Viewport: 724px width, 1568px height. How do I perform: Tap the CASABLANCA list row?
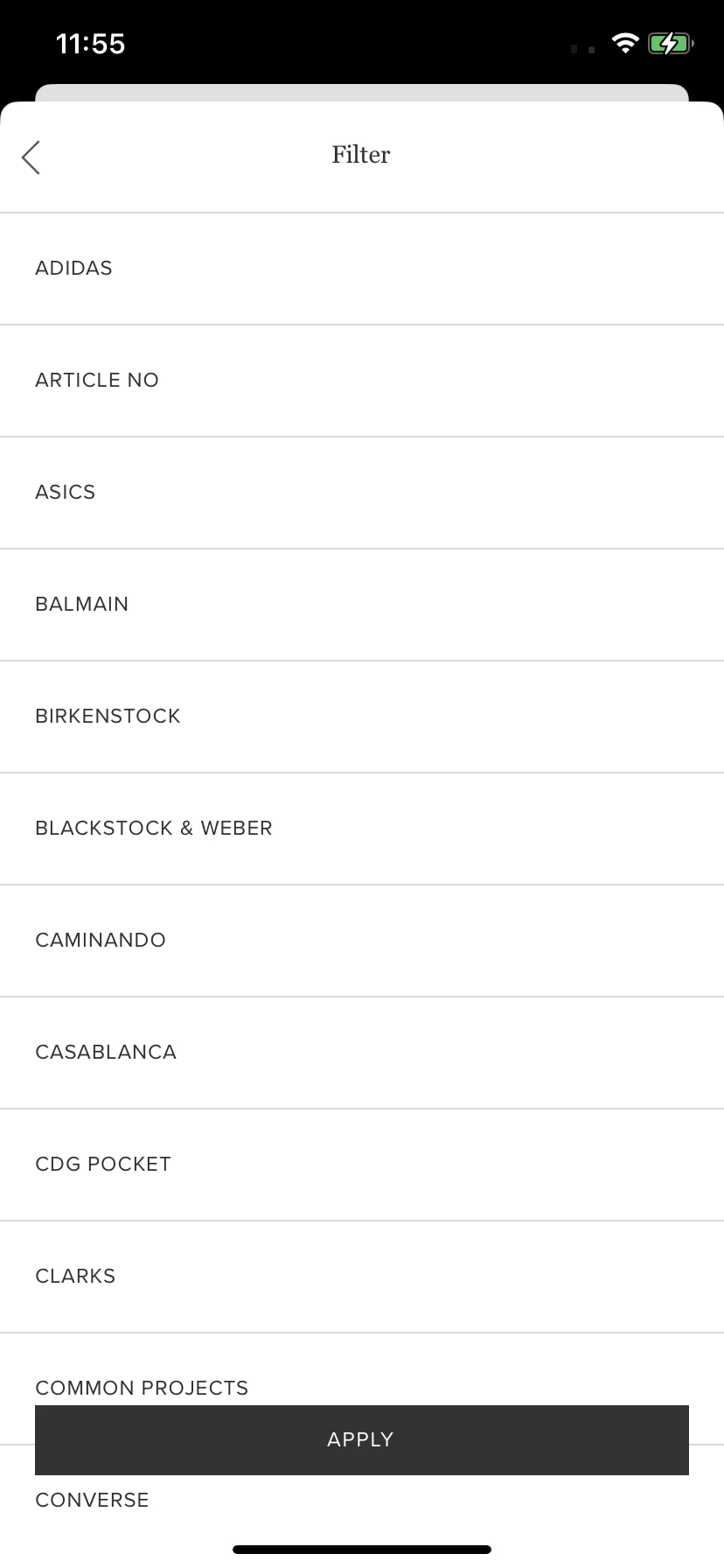[x=362, y=1053]
